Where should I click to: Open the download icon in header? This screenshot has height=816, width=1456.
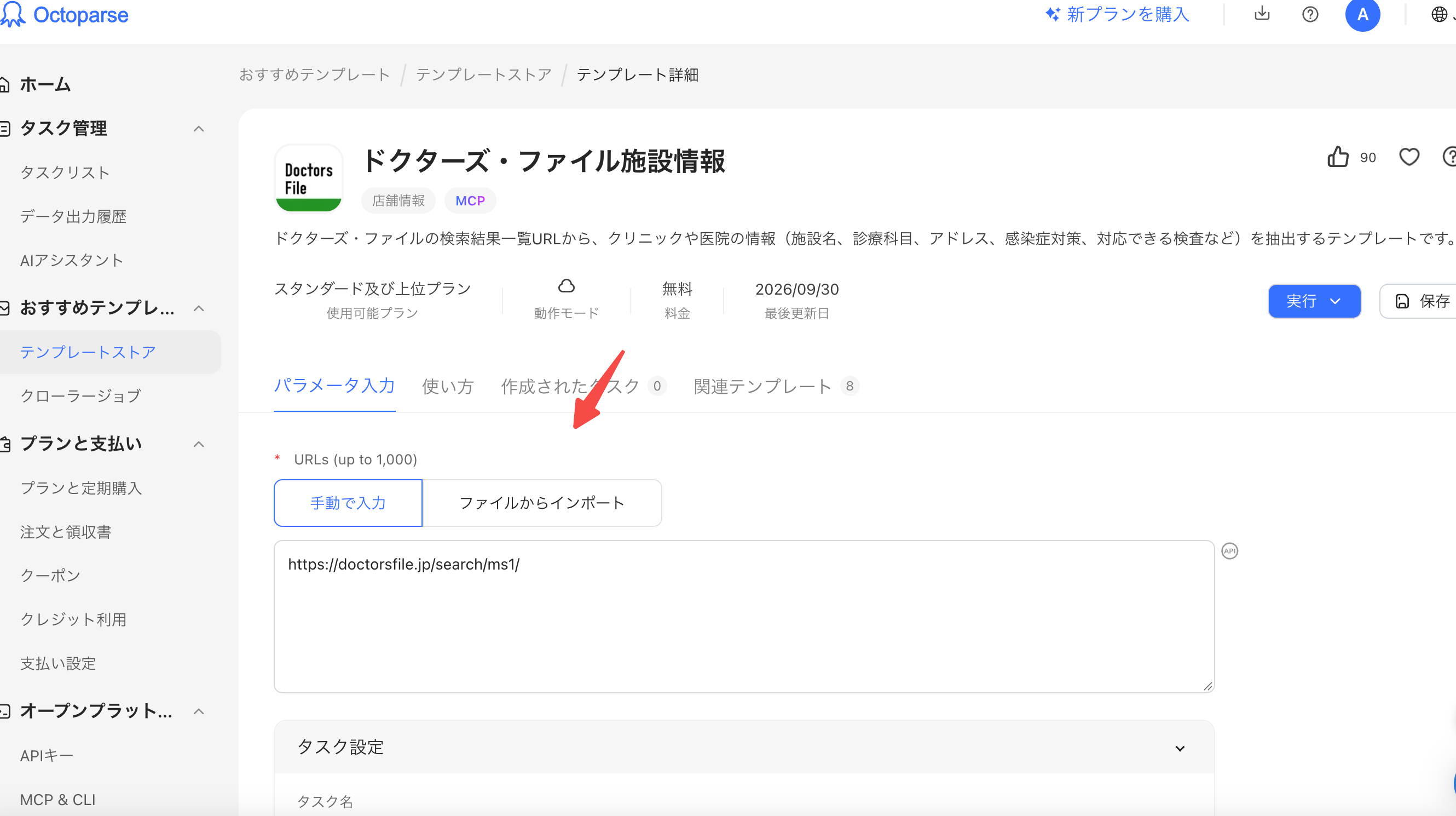coord(1262,14)
